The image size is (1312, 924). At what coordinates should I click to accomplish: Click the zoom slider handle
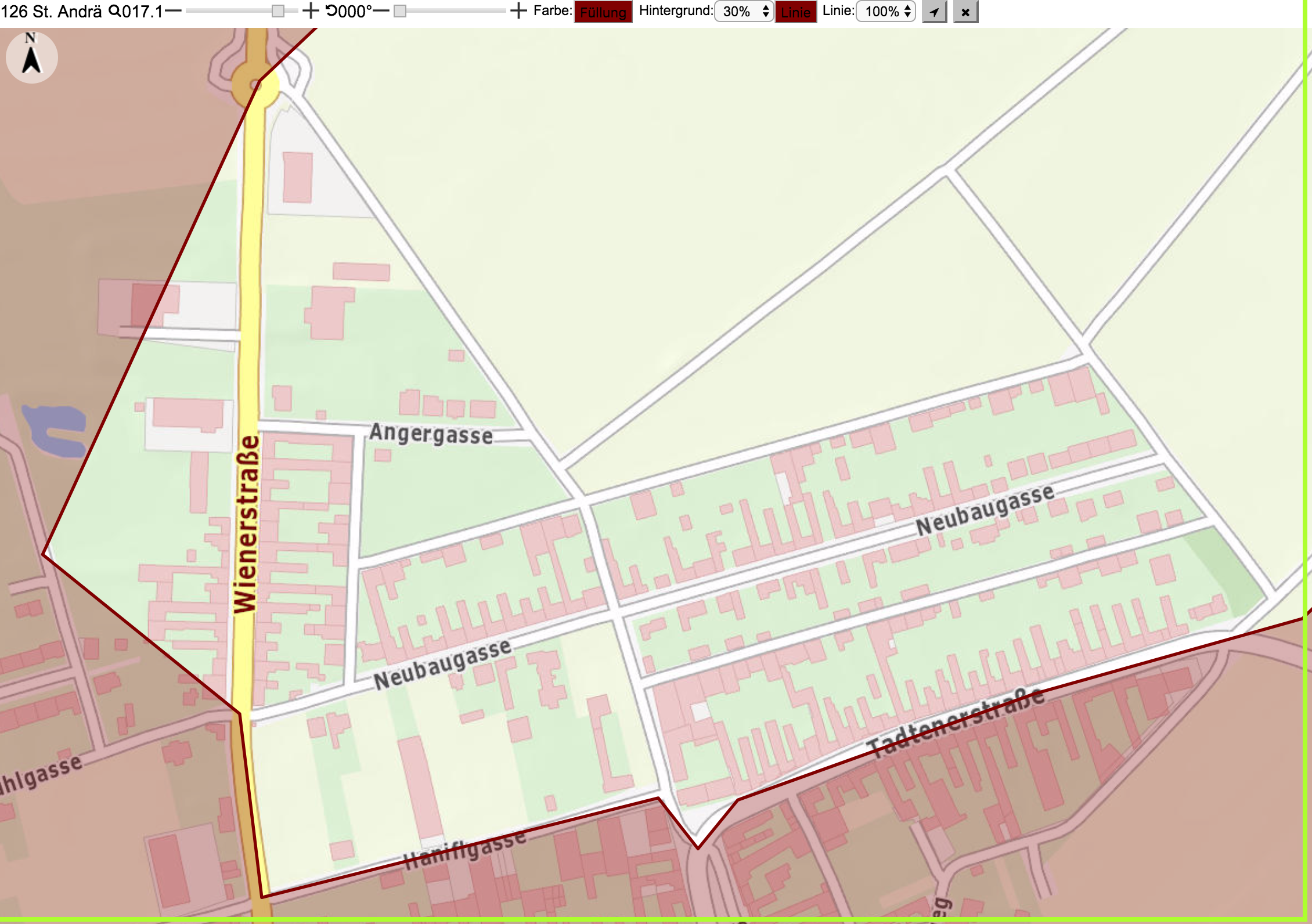278,11
